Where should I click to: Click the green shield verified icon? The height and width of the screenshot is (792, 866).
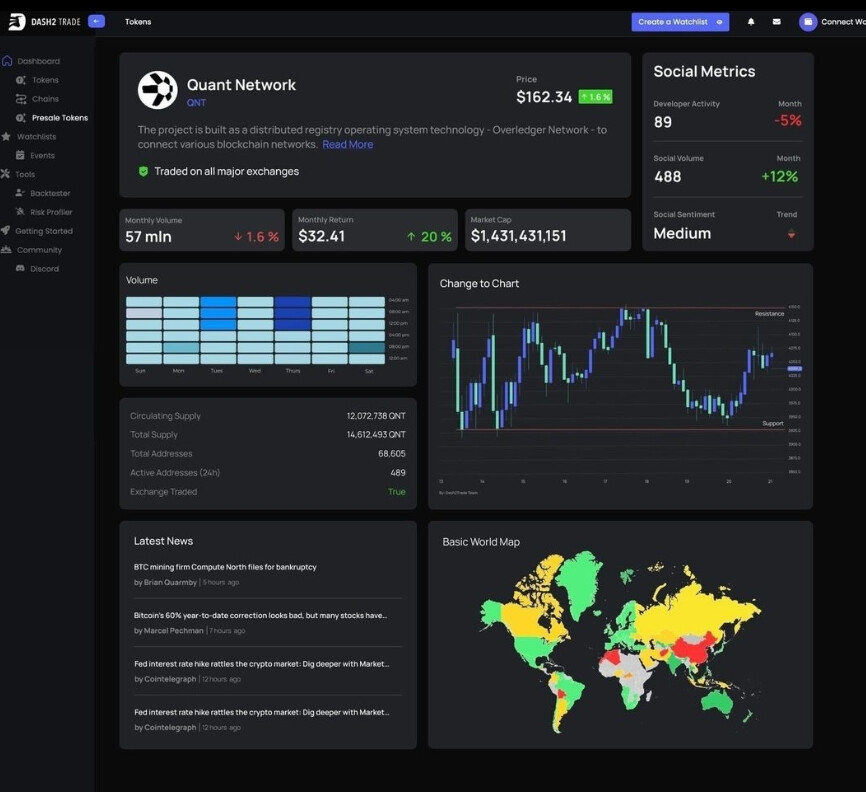(143, 171)
